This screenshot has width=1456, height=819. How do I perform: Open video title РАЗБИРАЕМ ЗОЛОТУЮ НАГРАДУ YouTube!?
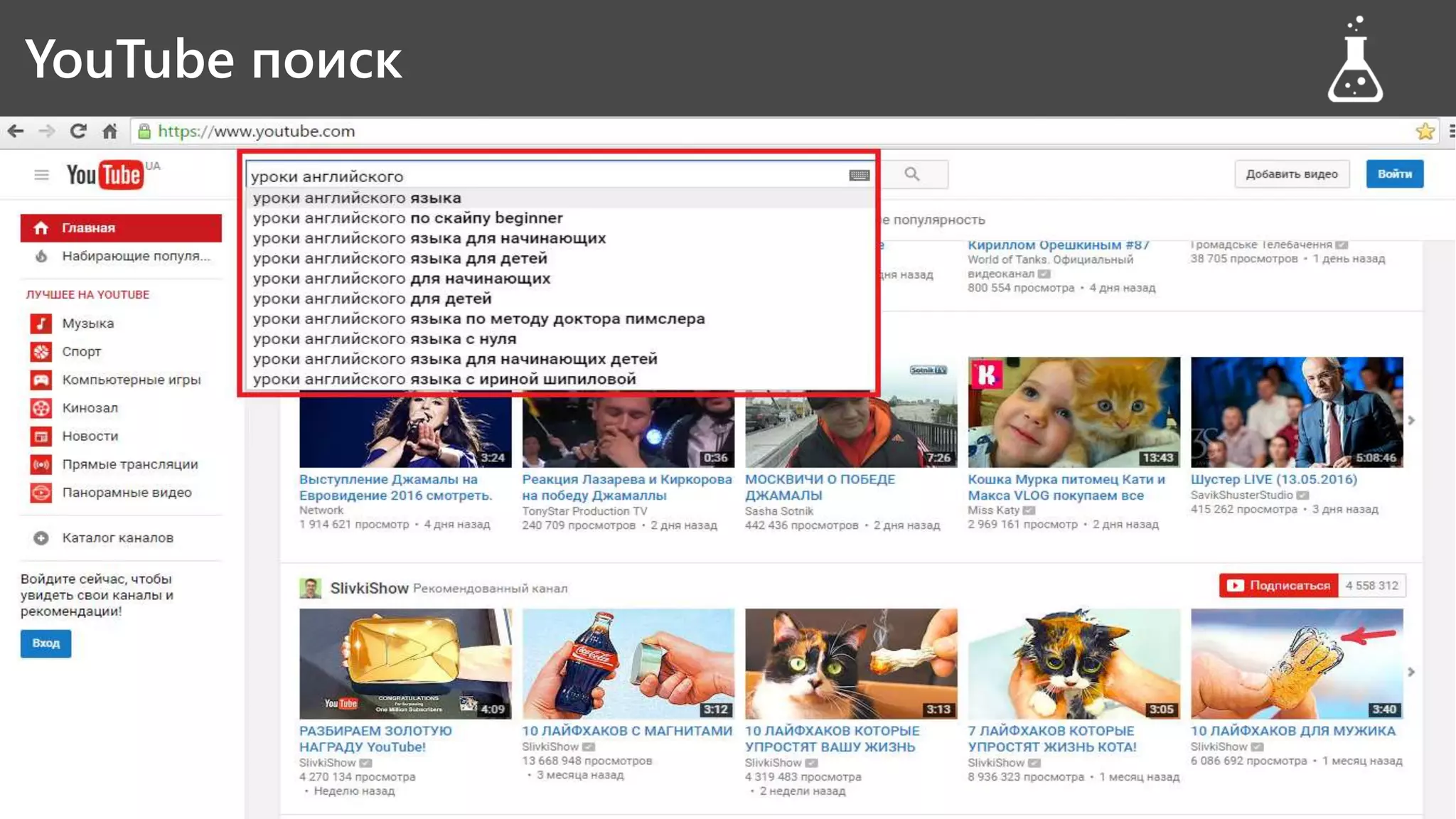point(375,739)
